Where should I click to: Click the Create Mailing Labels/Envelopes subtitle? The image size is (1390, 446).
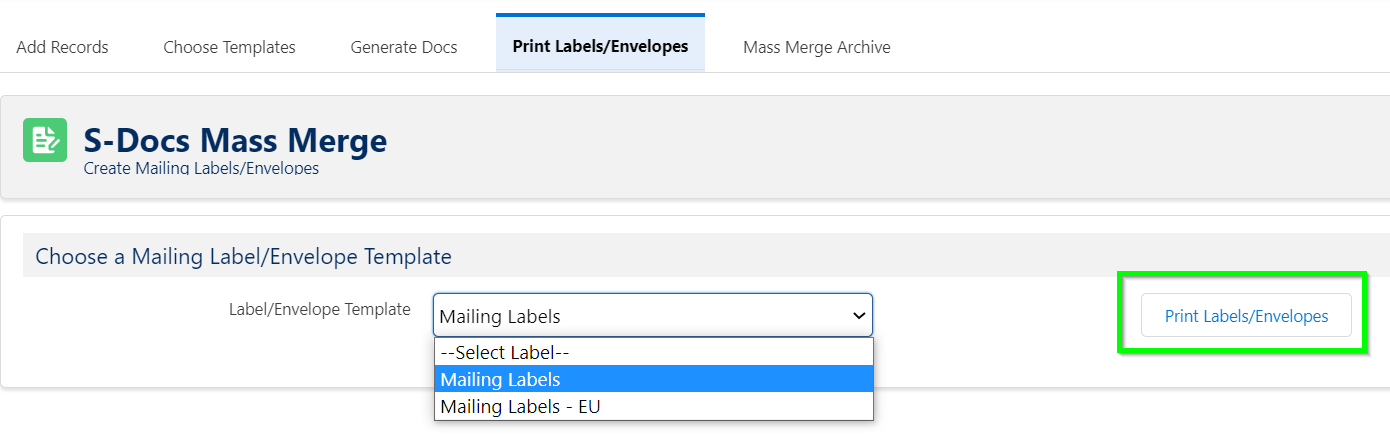tap(201, 168)
